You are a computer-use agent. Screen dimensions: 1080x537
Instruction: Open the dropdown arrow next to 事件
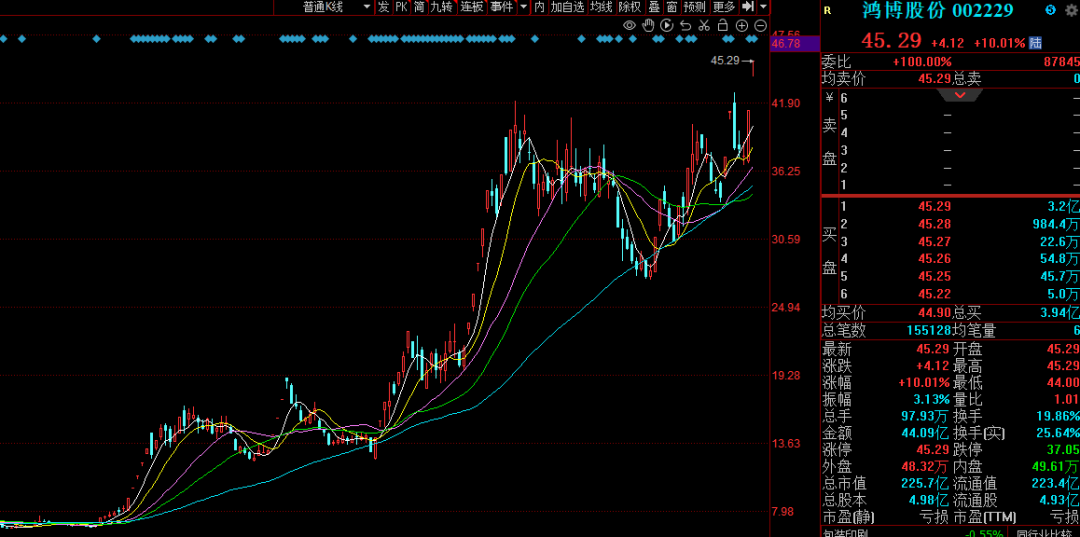(523, 7)
